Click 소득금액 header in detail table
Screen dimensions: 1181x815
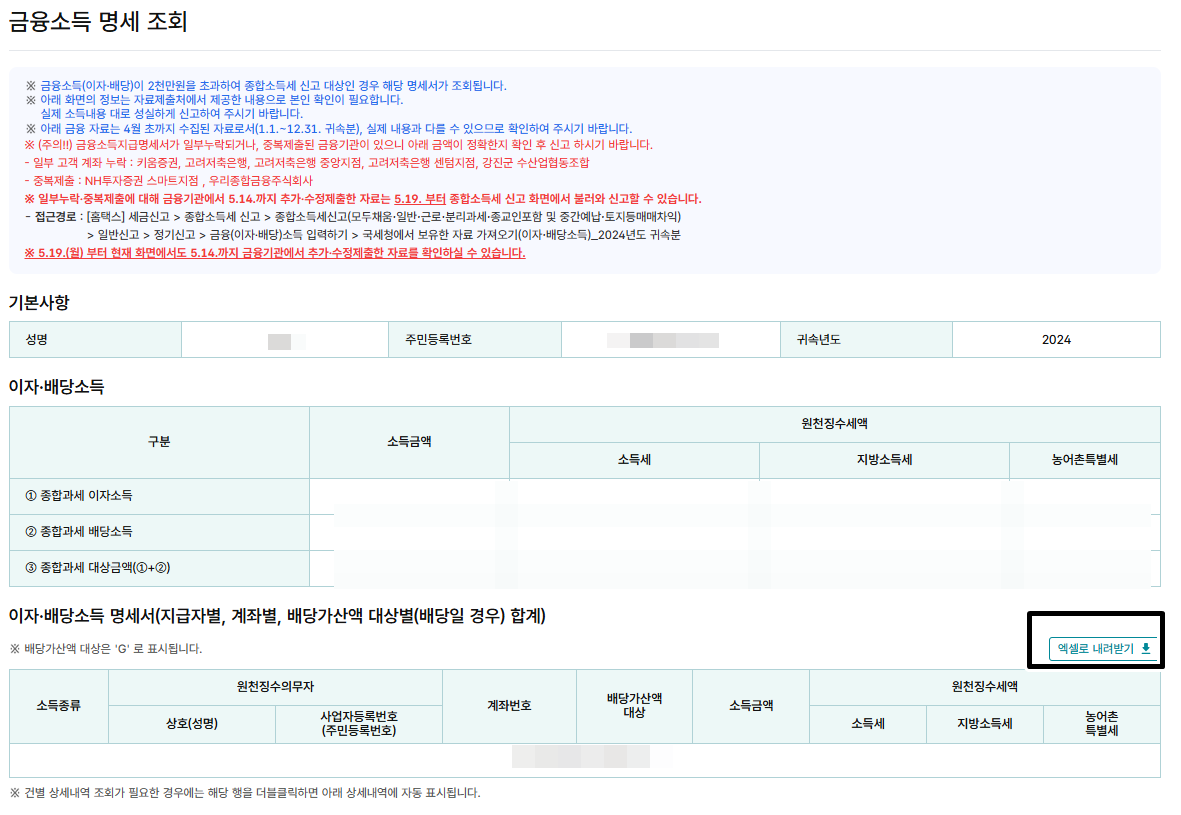(751, 706)
